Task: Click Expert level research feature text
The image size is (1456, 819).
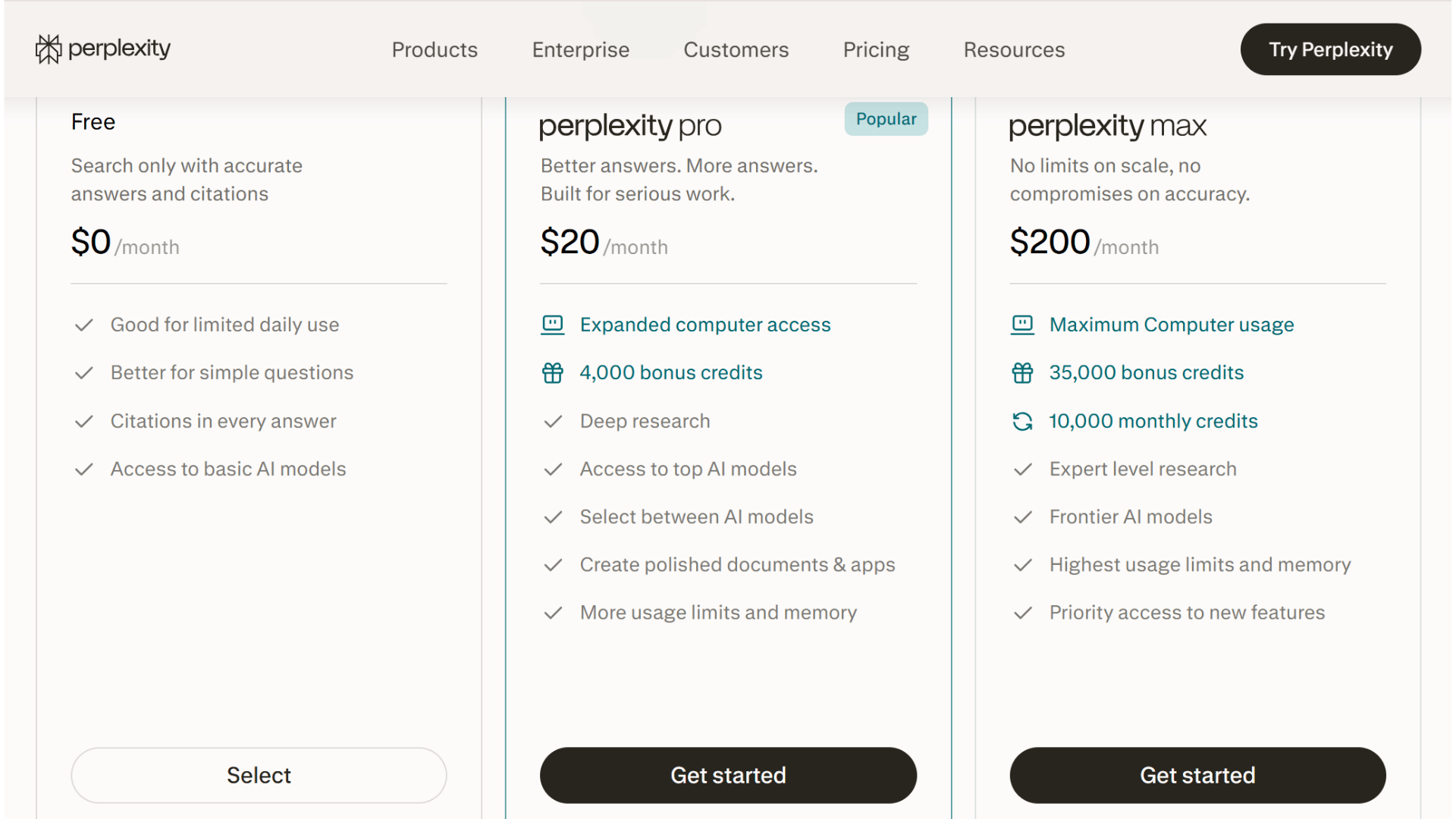Action: (1143, 469)
